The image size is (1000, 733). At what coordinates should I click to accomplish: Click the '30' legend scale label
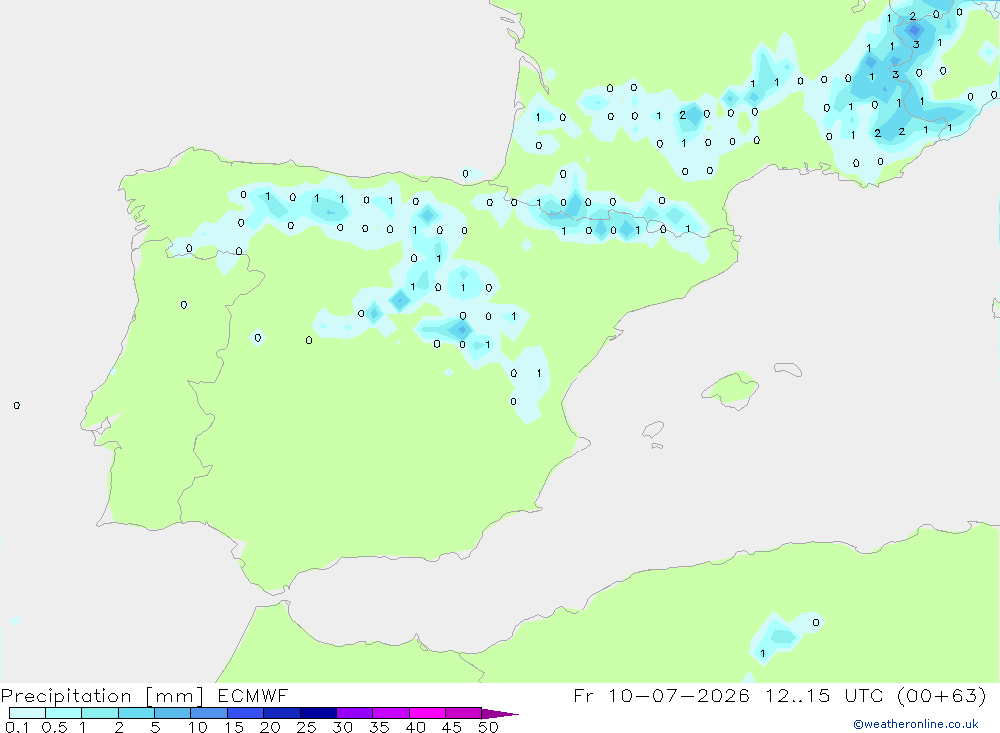[342, 727]
